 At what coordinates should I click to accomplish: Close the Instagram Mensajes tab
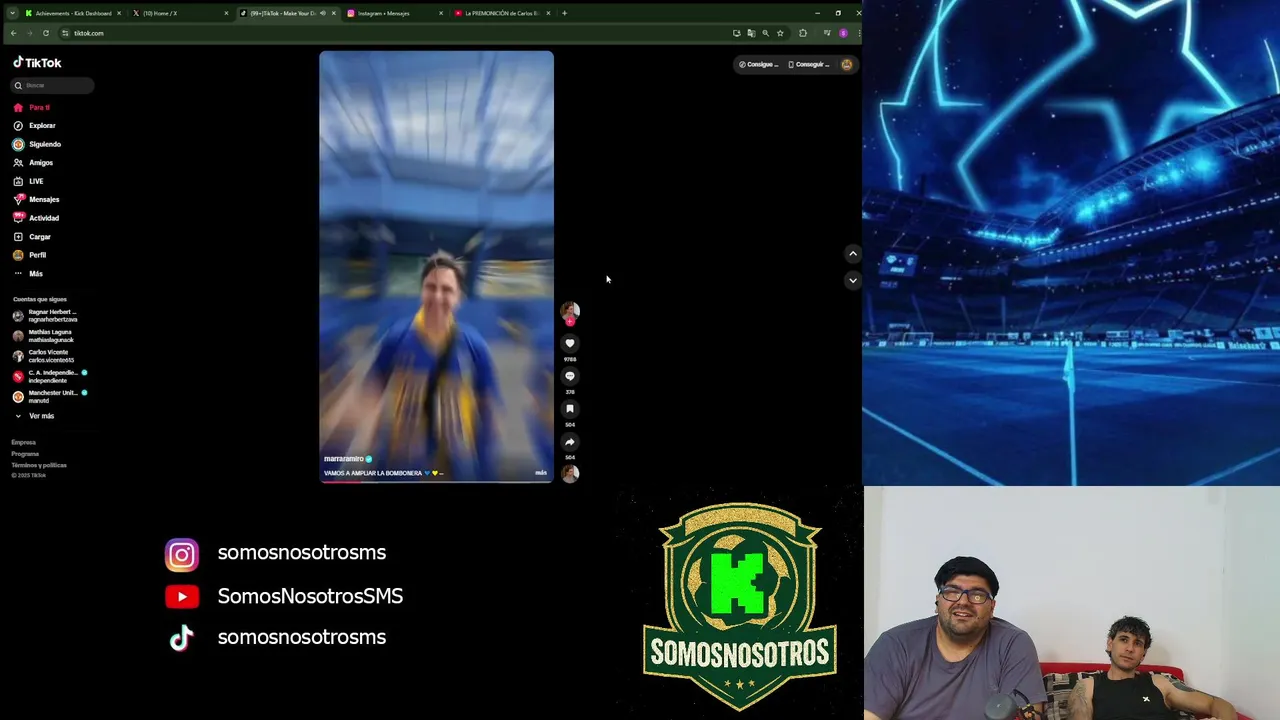[440, 13]
